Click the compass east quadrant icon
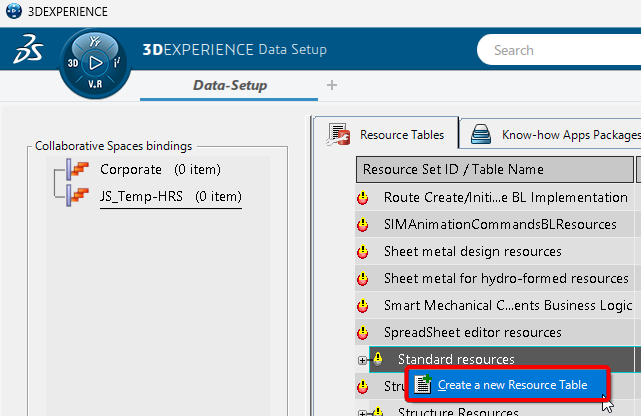641x416 pixels. pyautogui.click(x=117, y=63)
